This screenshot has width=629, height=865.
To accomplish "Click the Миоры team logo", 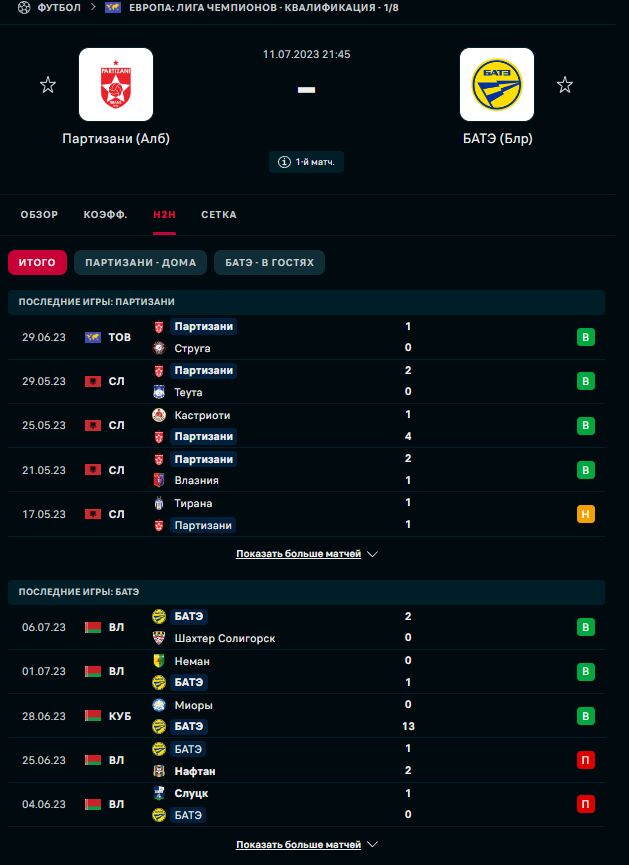I will [x=159, y=705].
